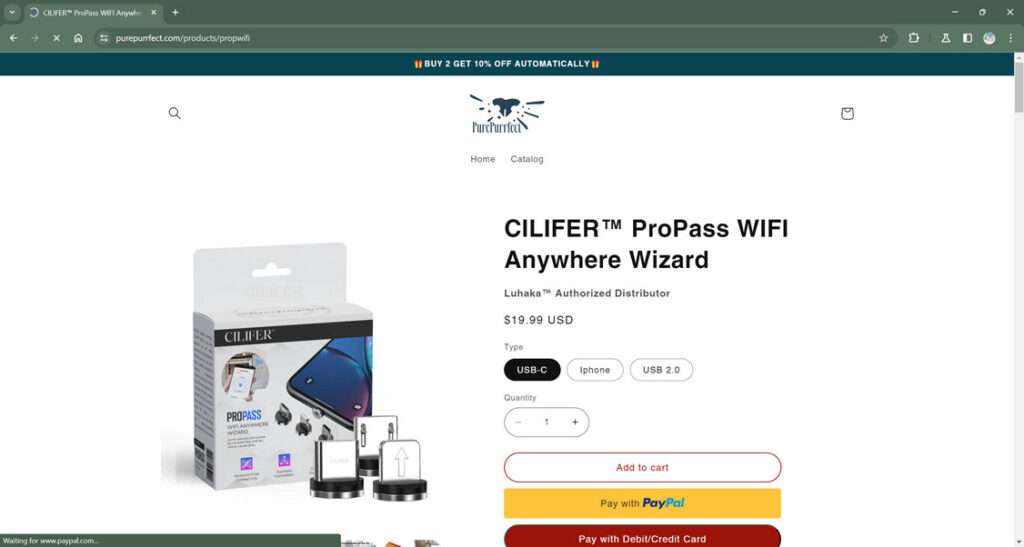Open the shopping cart icon
Image resolution: width=1024 pixels, height=547 pixels.
tap(847, 114)
